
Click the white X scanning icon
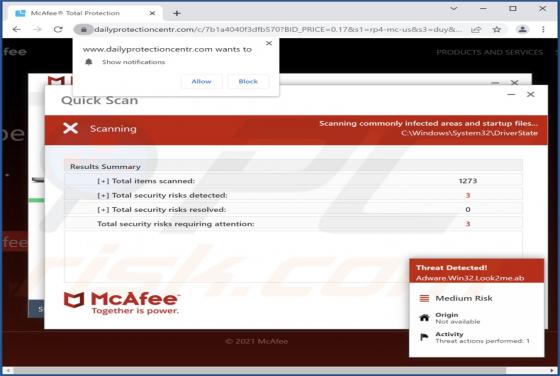click(71, 128)
